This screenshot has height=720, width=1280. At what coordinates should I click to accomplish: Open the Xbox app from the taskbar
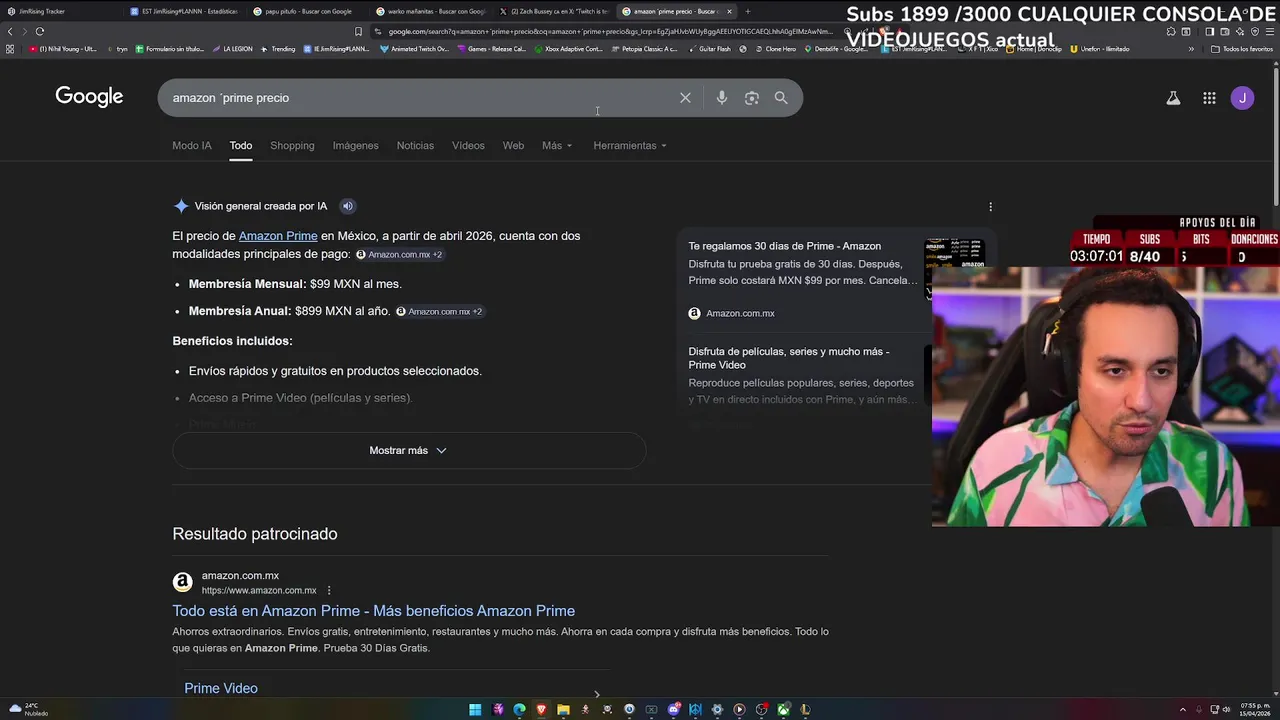point(783,710)
